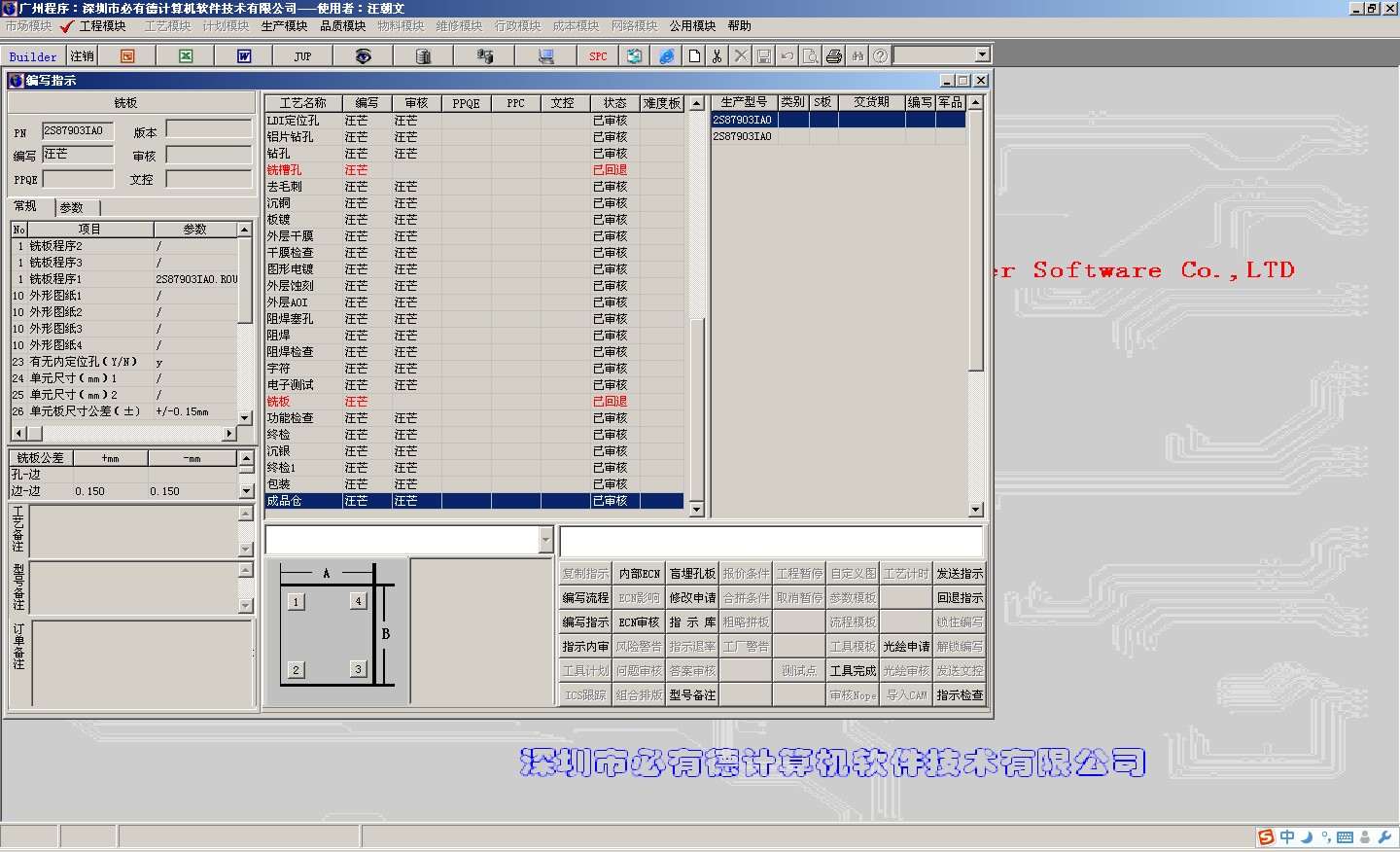Click the 编写流程 button
Image resolution: width=1400 pixels, height=852 pixels.
(x=585, y=598)
